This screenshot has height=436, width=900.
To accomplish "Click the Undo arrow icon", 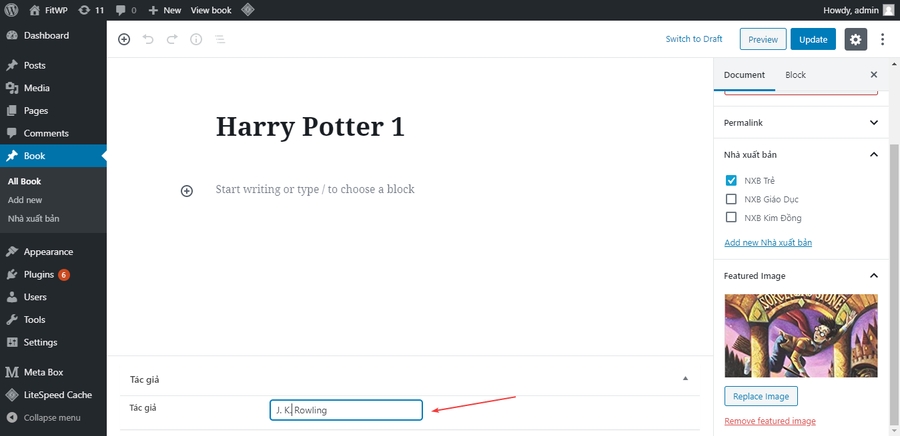I will pyautogui.click(x=148, y=39).
